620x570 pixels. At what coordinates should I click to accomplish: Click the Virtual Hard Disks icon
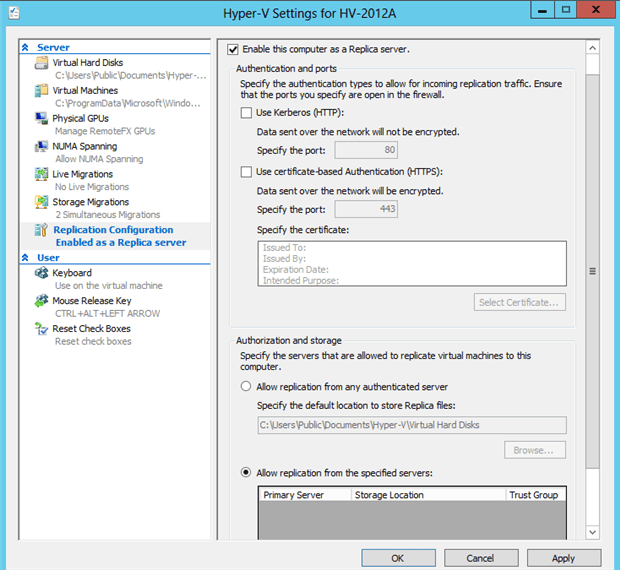point(42,63)
